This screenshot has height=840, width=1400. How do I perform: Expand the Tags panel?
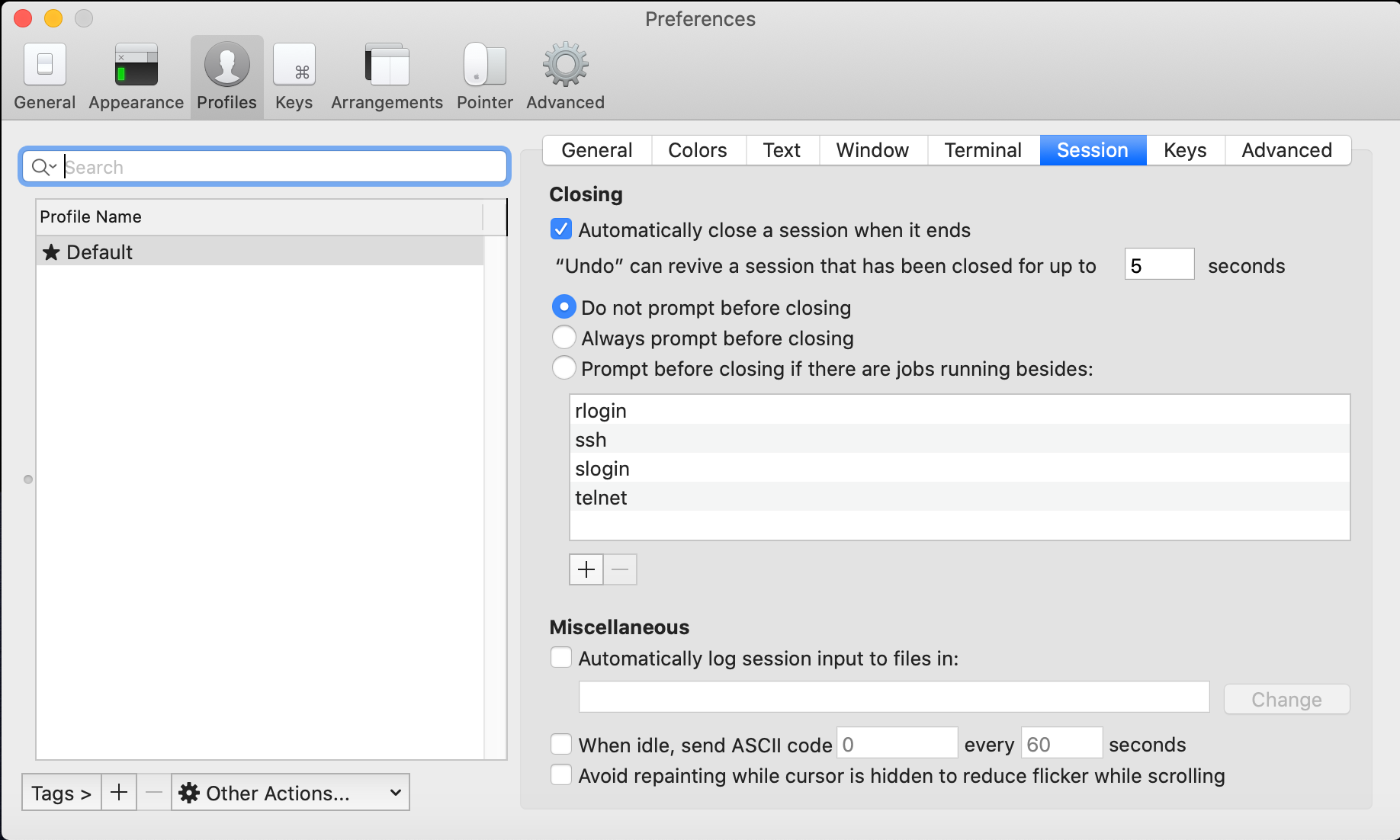60,792
